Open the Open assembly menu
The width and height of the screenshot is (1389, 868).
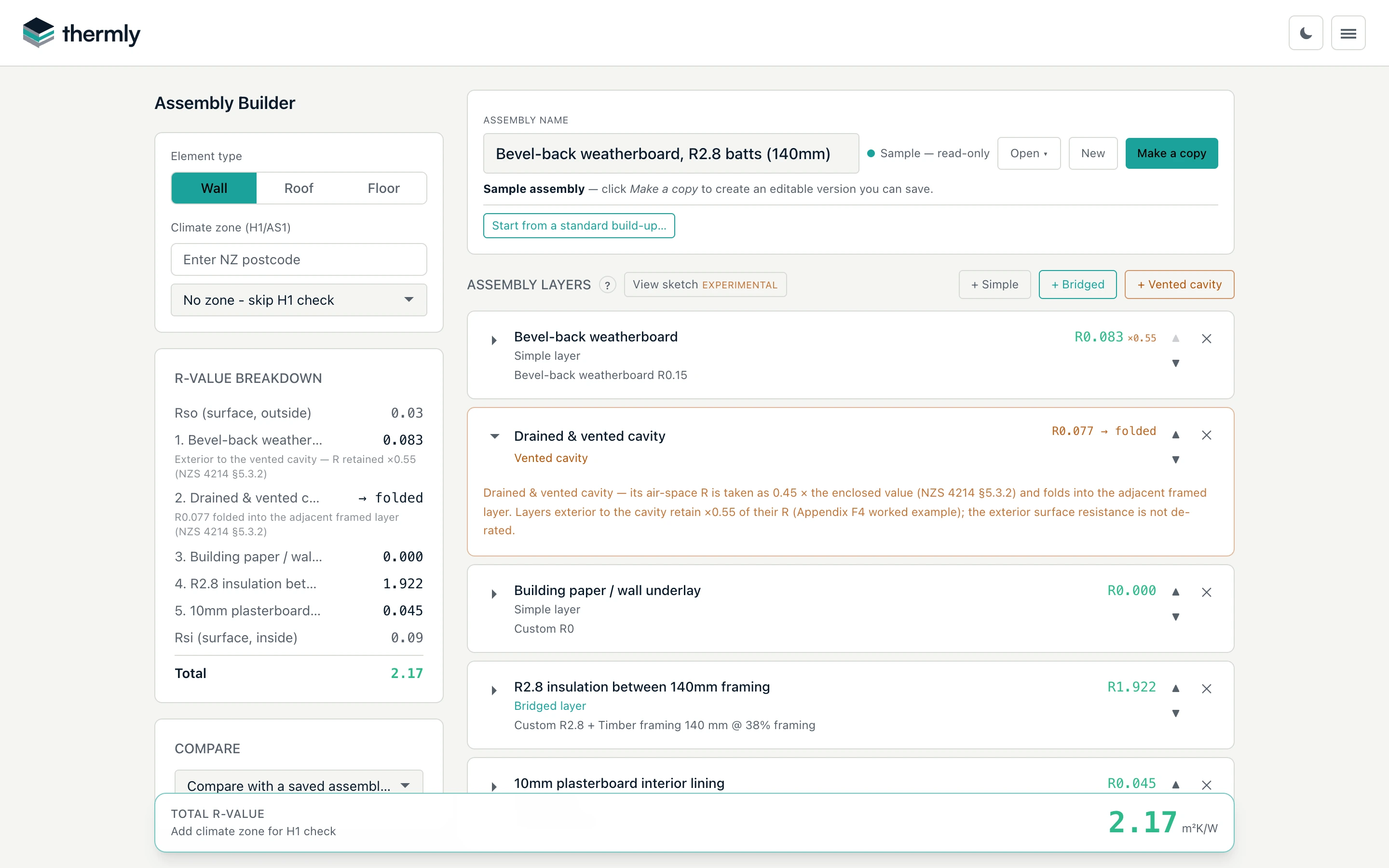click(x=1029, y=153)
